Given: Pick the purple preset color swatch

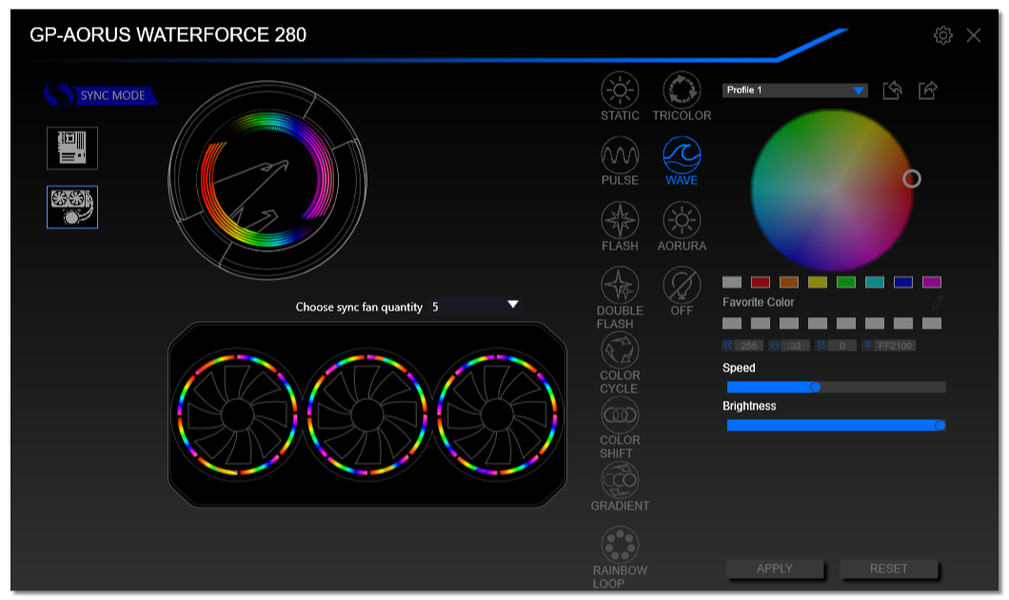Looking at the screenshot, I should pyautogui.click(x=932, y=282).
